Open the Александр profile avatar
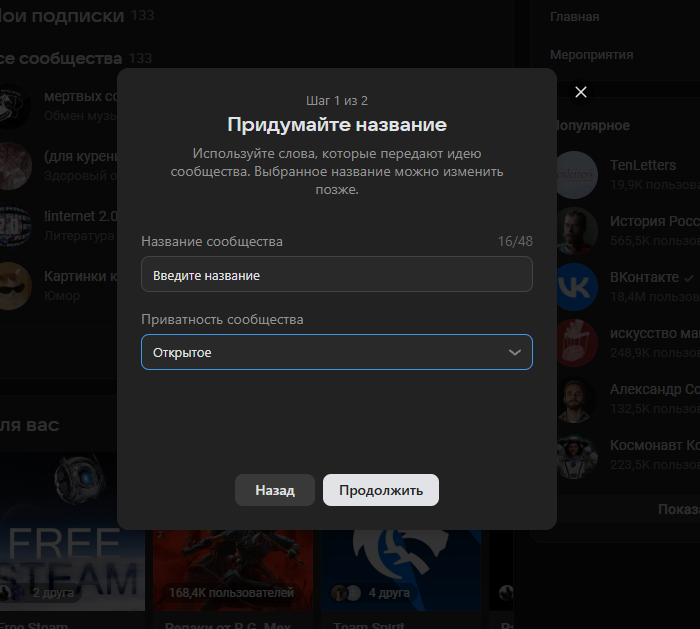Screen dimensions: 700x629 pyautogui.click(x=577, y=398)
